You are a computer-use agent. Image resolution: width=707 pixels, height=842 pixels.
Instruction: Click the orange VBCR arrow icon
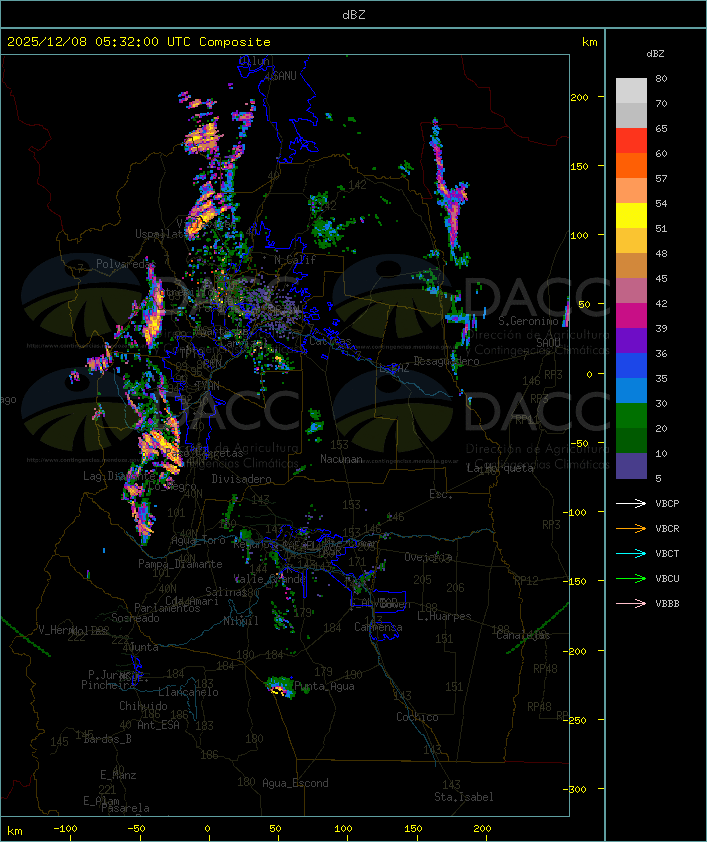coord(631,528)
